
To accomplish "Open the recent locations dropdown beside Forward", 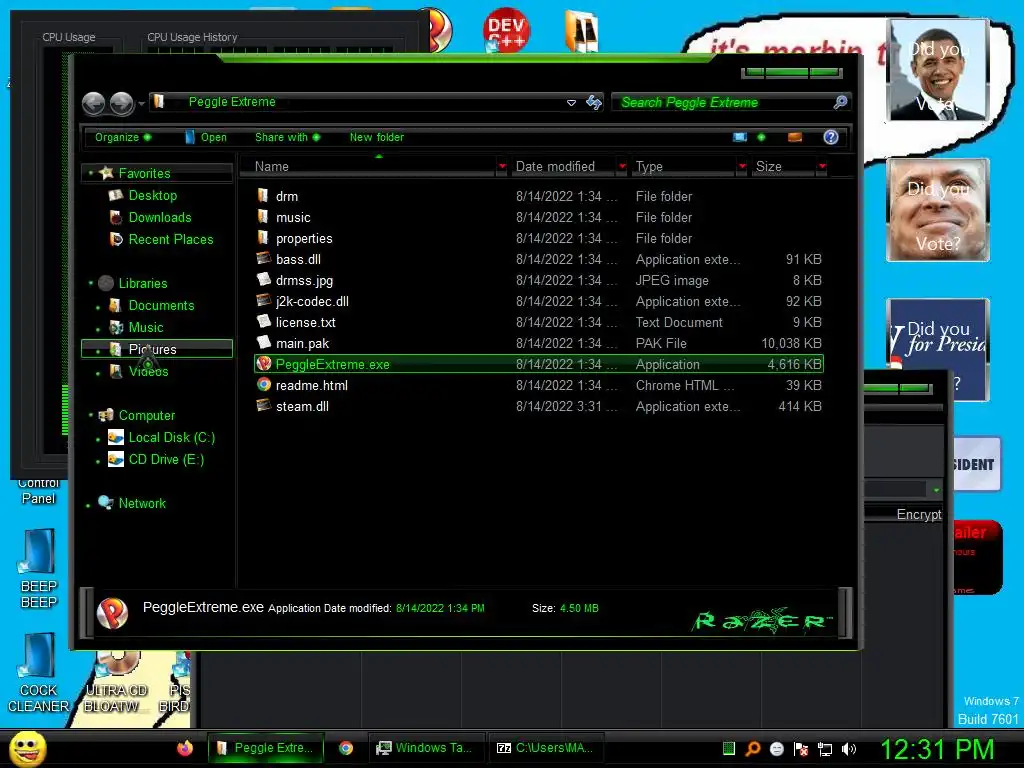I will 141,104.
